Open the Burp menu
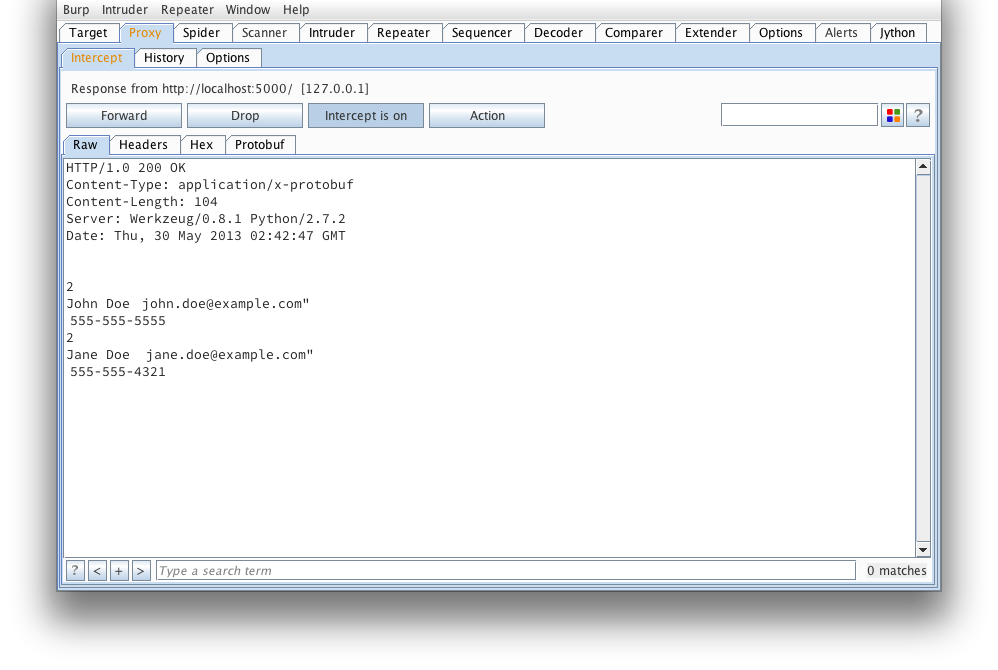The height and width of the screenshot is (670, 998). tap(76, 10)
